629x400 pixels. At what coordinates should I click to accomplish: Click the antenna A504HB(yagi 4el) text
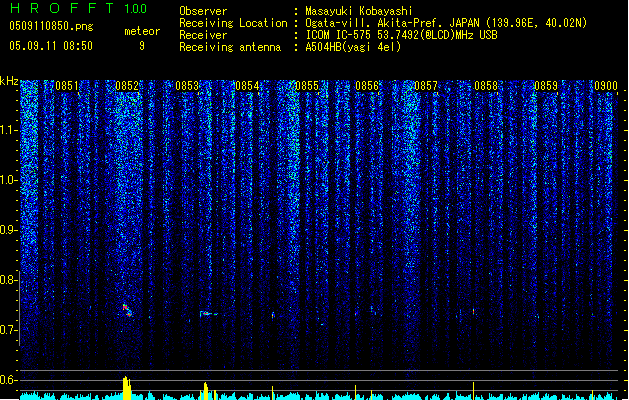point(353,47)
